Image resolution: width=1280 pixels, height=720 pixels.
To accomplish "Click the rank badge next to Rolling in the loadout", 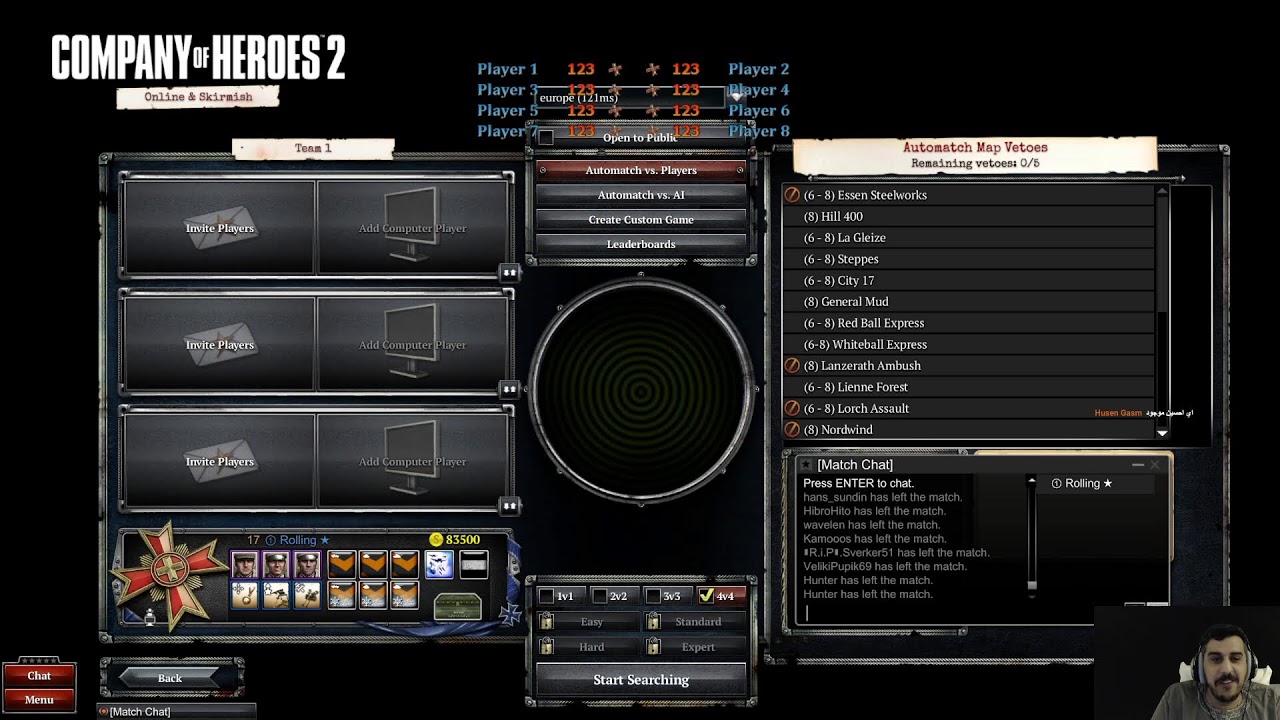I will coord(270,540).
